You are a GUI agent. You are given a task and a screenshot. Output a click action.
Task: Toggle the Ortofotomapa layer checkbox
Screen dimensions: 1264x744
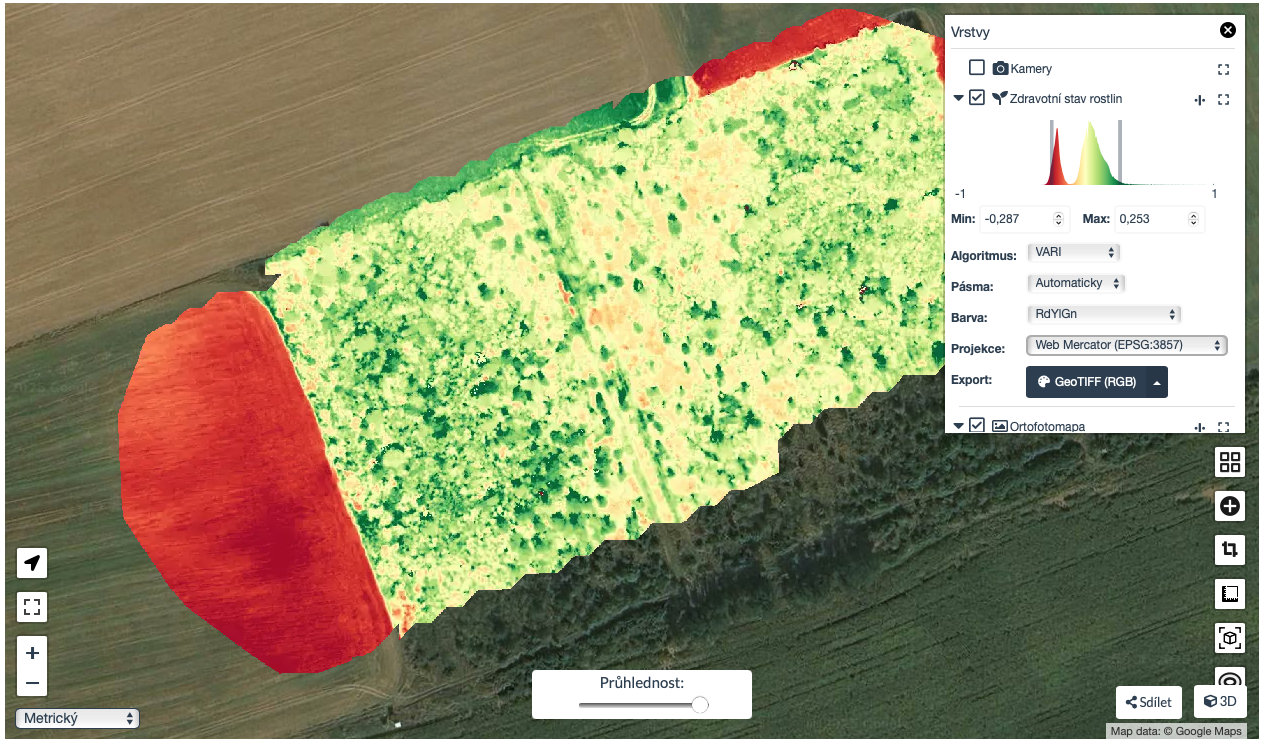pos(977,425)
